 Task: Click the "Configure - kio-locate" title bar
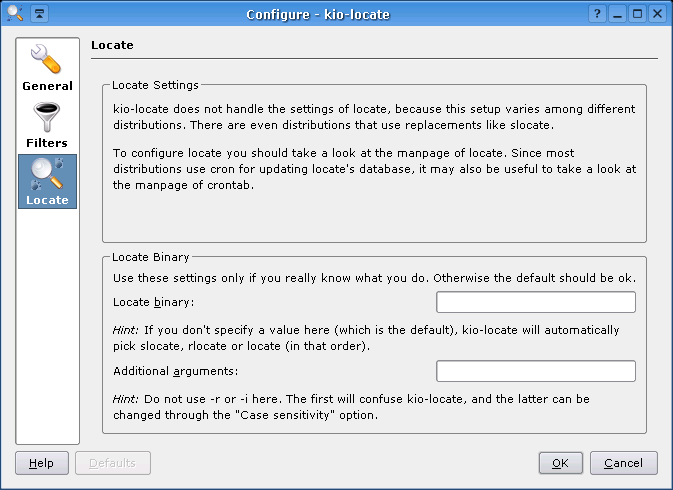[318, 14]
